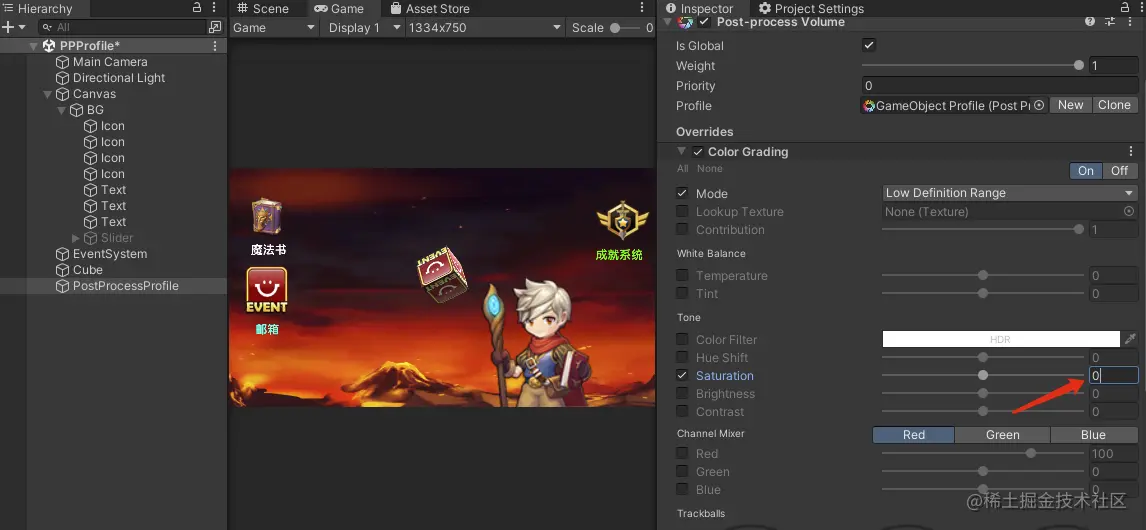Open the Game view mode dropdown
The width and height of the screenshot is (1146, 530).
click(274, 28)
